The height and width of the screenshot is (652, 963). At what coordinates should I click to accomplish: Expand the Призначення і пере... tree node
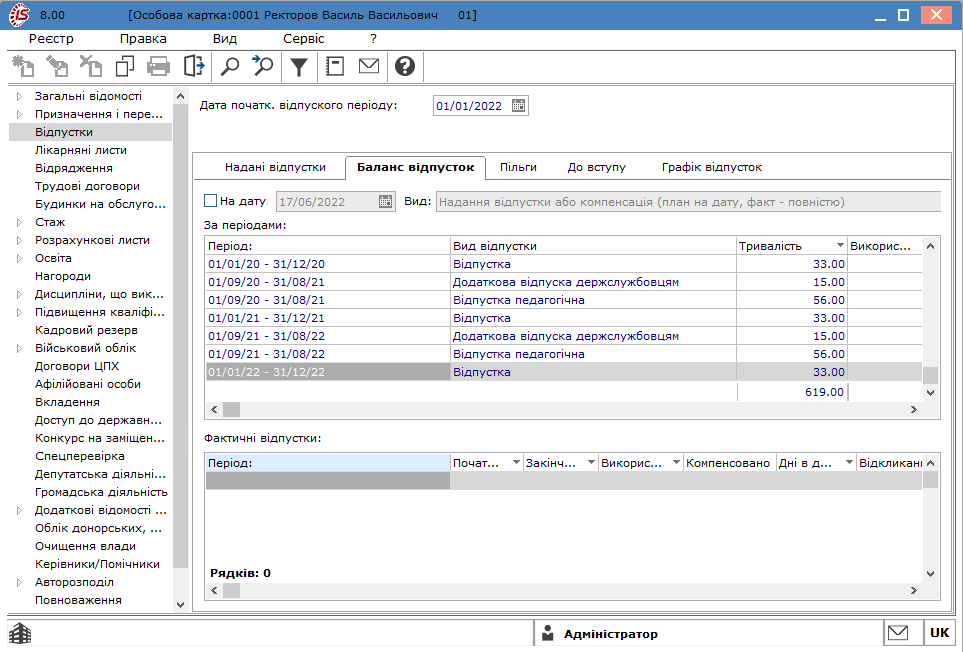point(20,114)
